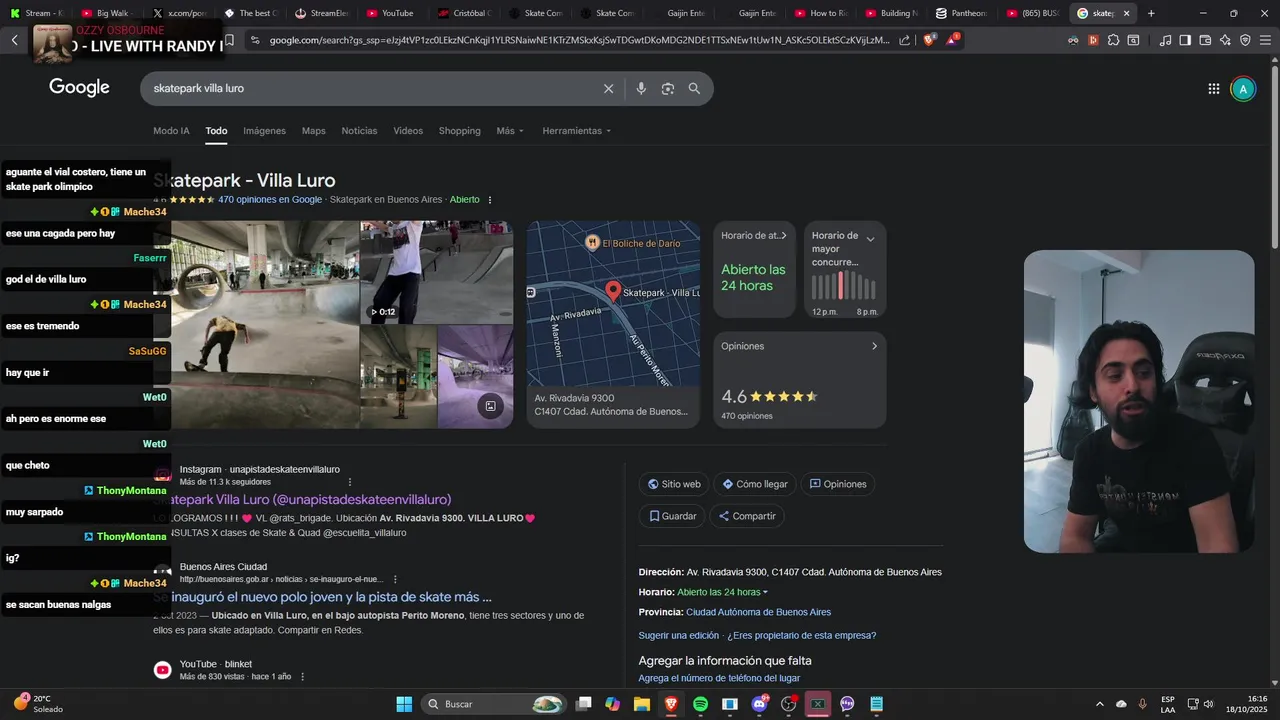1280x720 pixels.
Task: Open more options for Buenos Aires Ciudad result
Action: pos(395,579)
